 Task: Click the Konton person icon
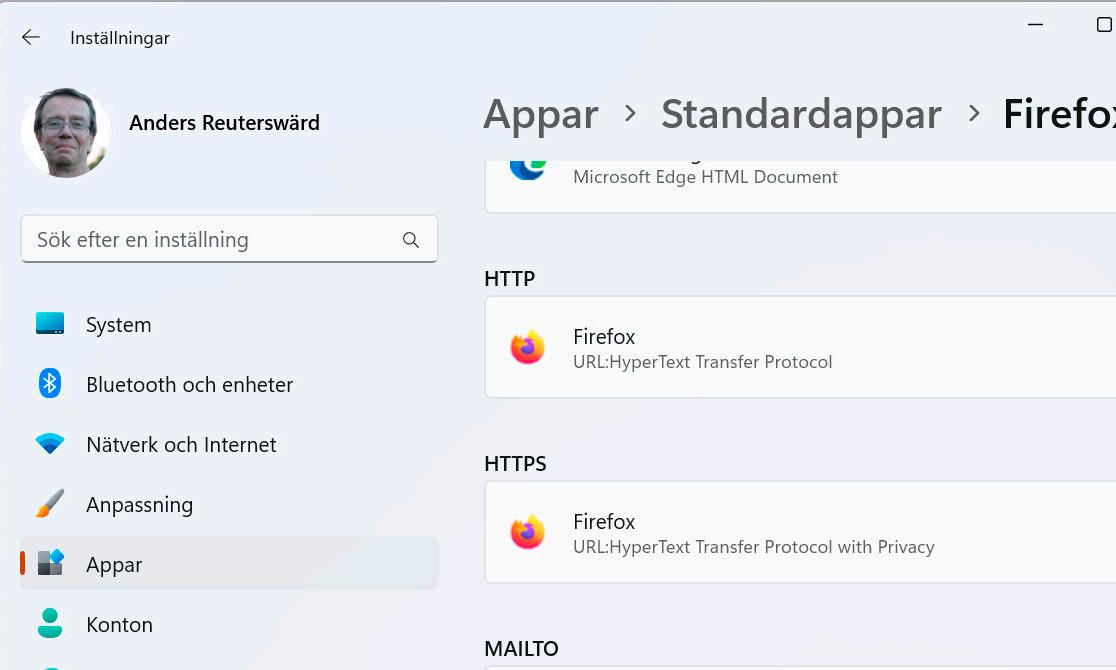click(x=50, y=624)
